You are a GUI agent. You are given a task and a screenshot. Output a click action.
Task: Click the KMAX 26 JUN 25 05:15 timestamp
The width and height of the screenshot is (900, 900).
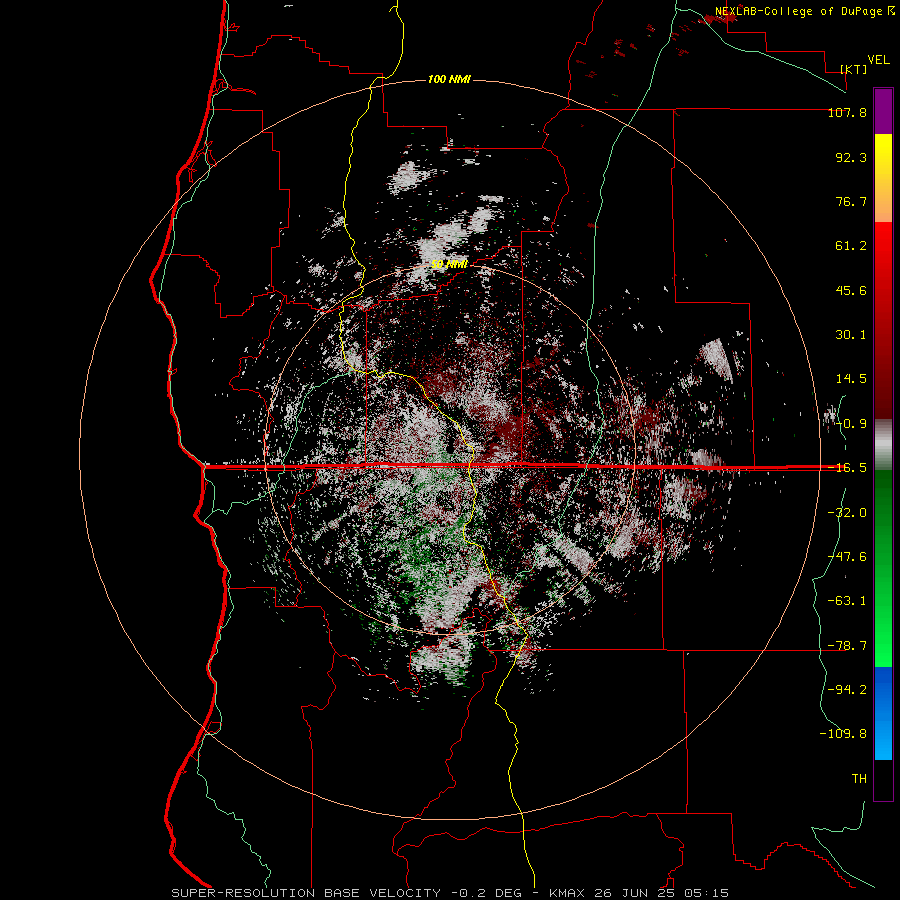tap(639, 893)
